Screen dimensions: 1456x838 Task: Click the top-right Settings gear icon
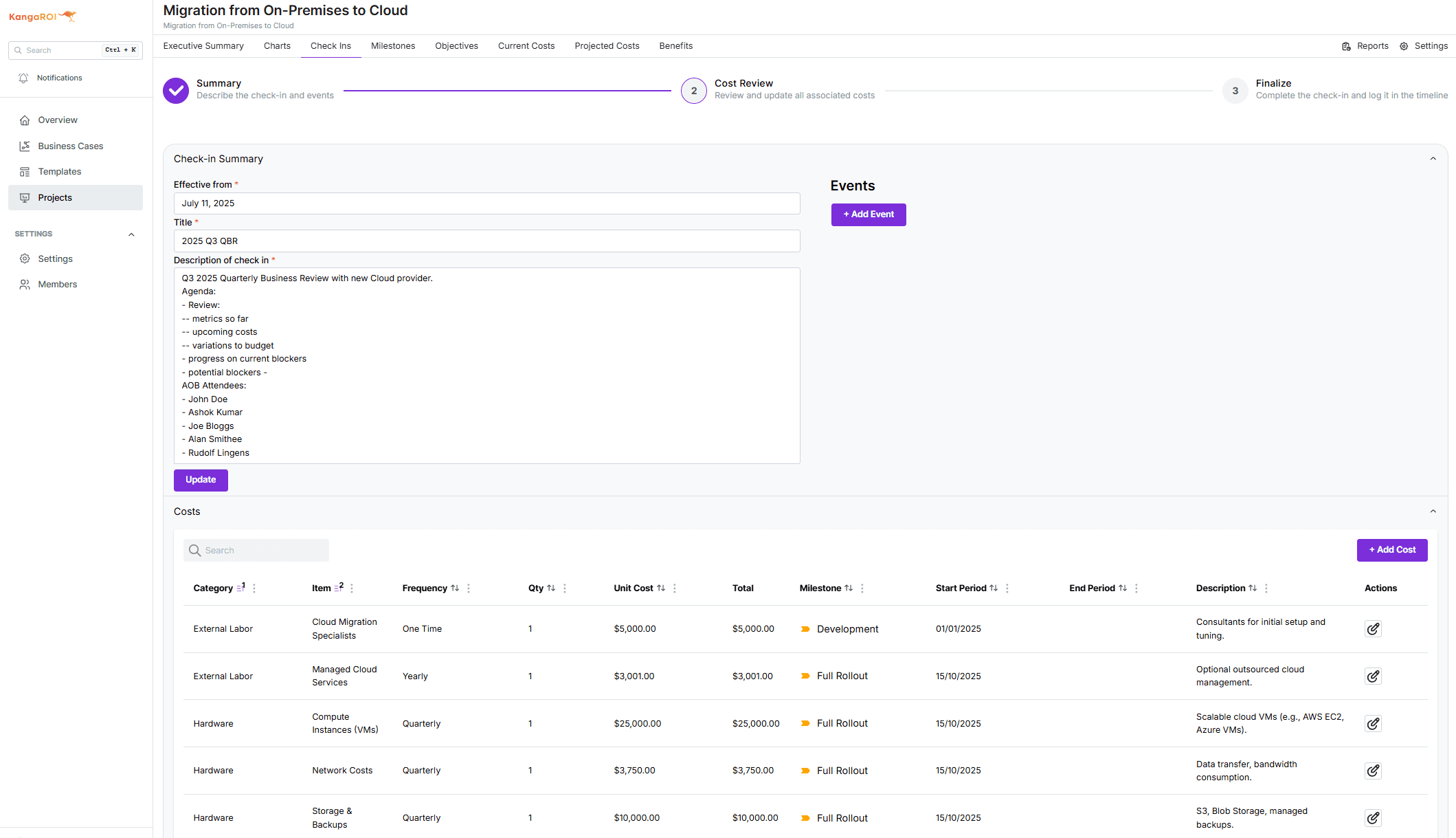(x=1404, y=46)
